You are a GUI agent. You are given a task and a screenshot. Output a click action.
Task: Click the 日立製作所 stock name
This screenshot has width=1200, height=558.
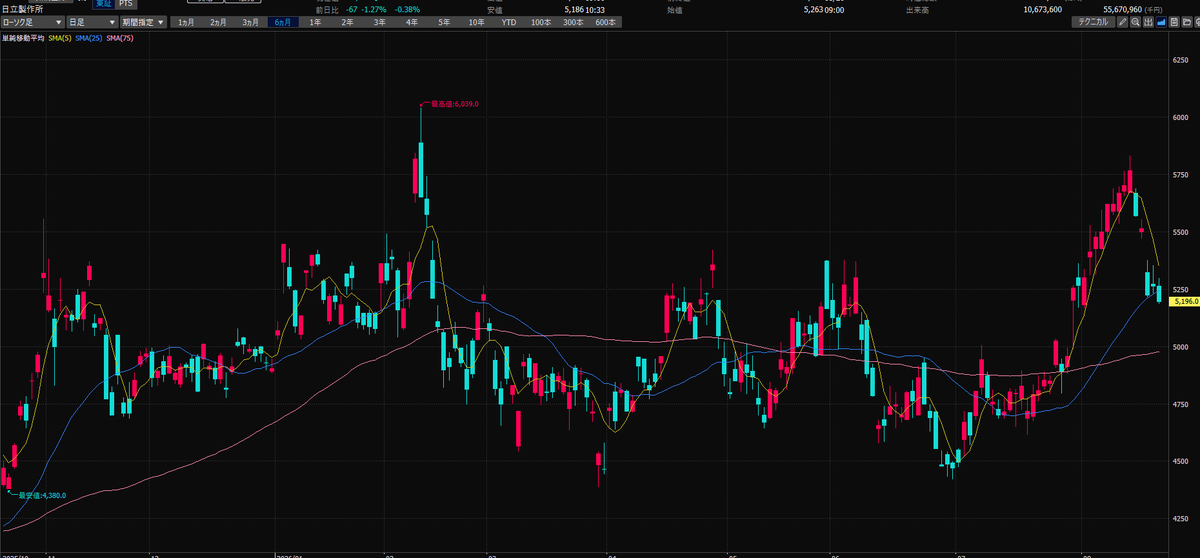[x=22, y=9]
